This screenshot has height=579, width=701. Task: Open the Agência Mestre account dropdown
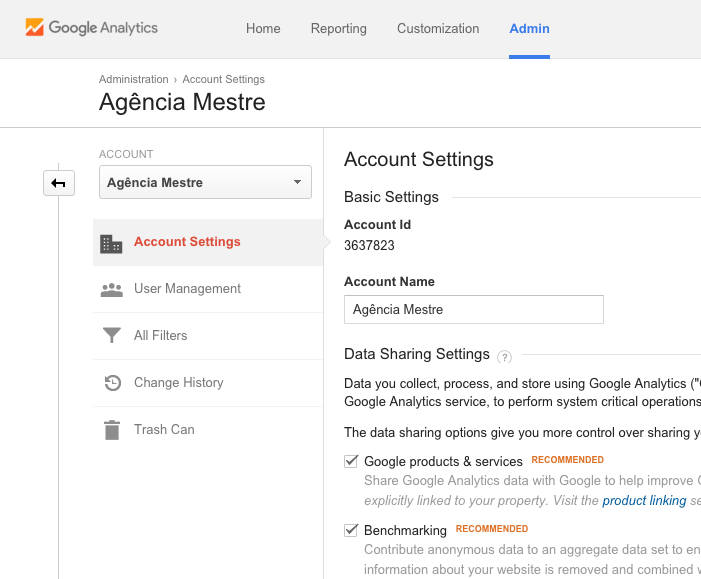point(205,183)
